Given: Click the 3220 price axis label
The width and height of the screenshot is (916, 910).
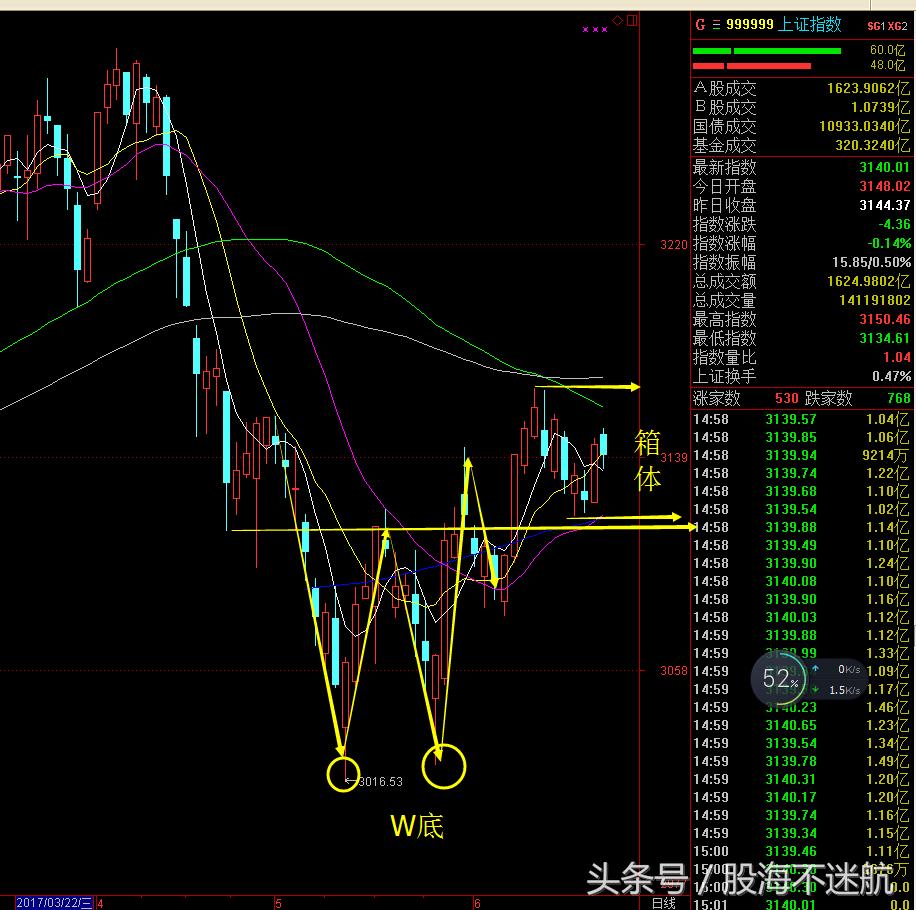Looking at the screenshot, I should point(674,245).
